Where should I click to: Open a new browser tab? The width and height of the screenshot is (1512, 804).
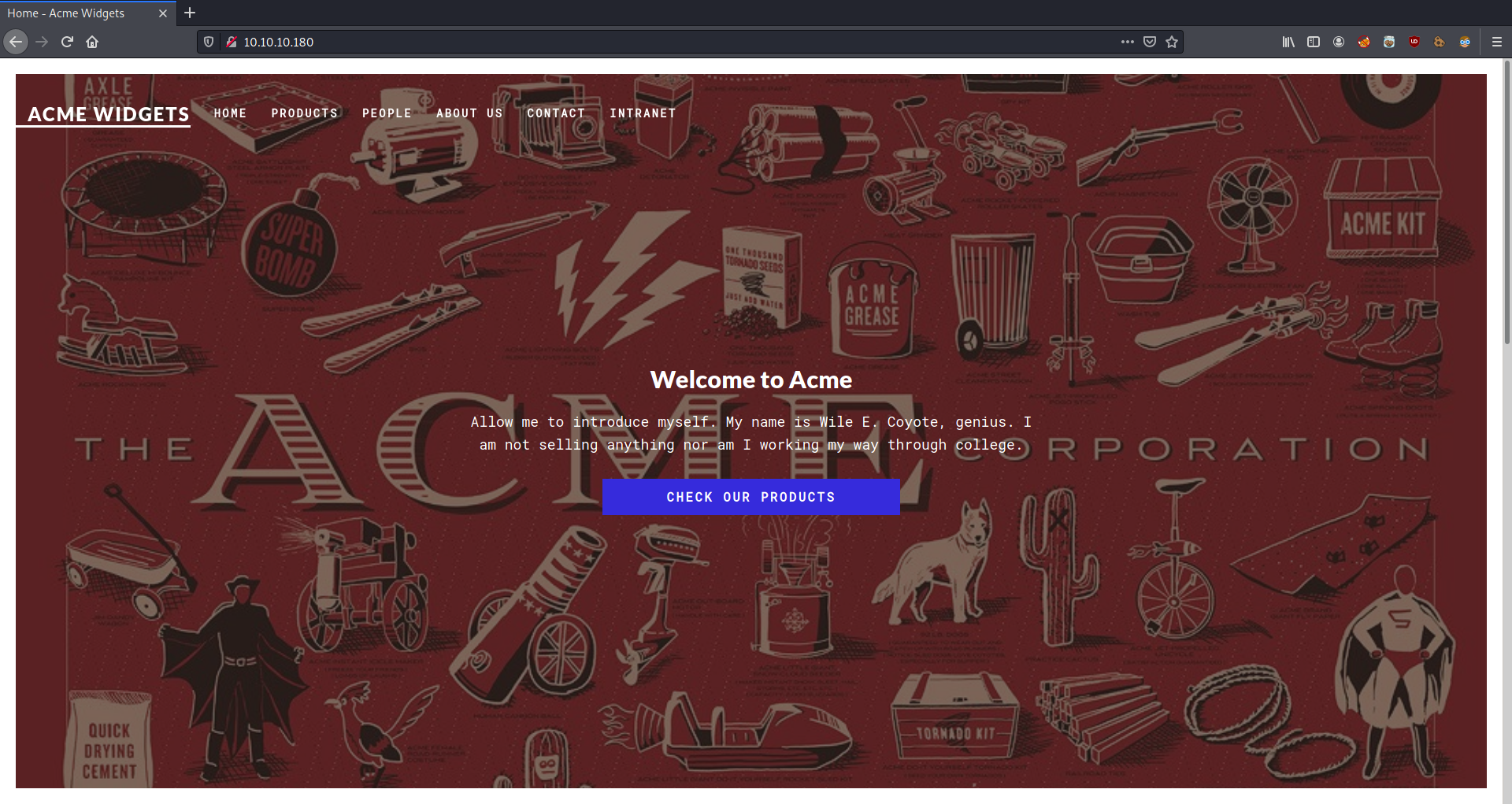click(x=189, y=13)
